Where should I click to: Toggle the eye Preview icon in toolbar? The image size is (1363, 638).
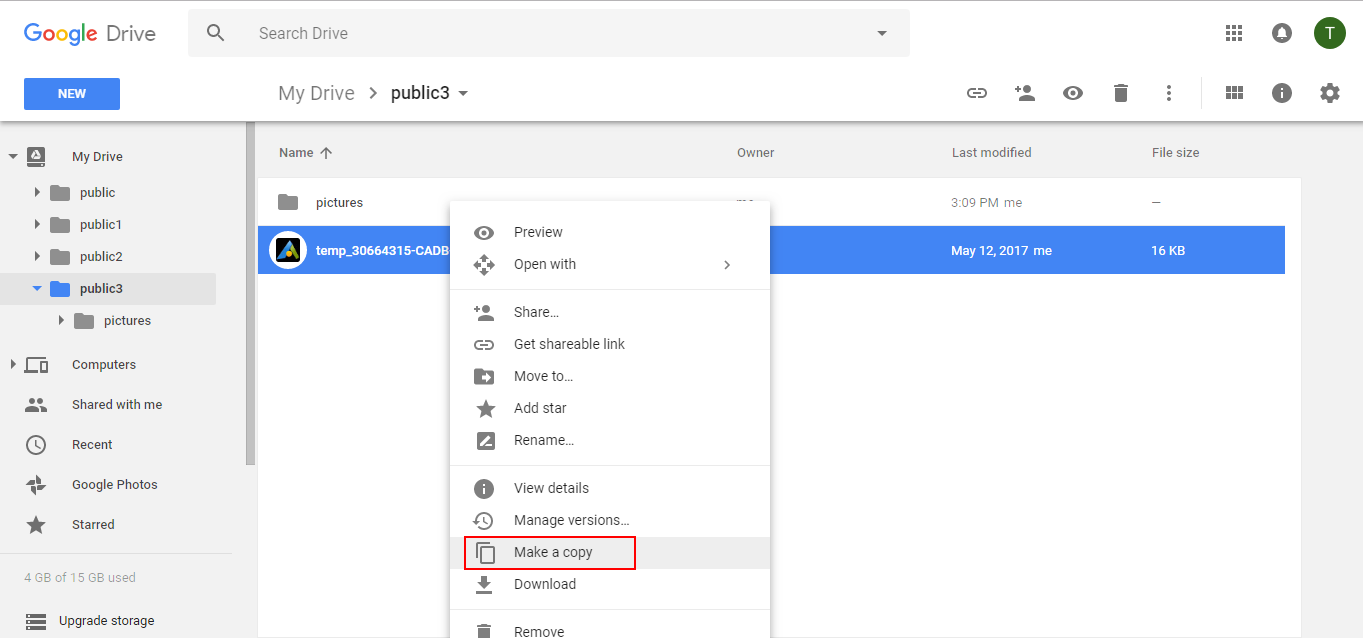pyautogui.click(x=1073, y=93)
